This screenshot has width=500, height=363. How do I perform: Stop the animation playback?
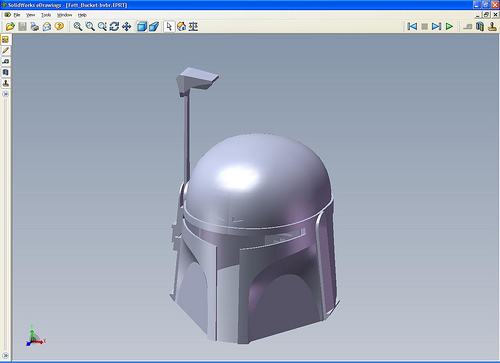click(x=424, y=26)
